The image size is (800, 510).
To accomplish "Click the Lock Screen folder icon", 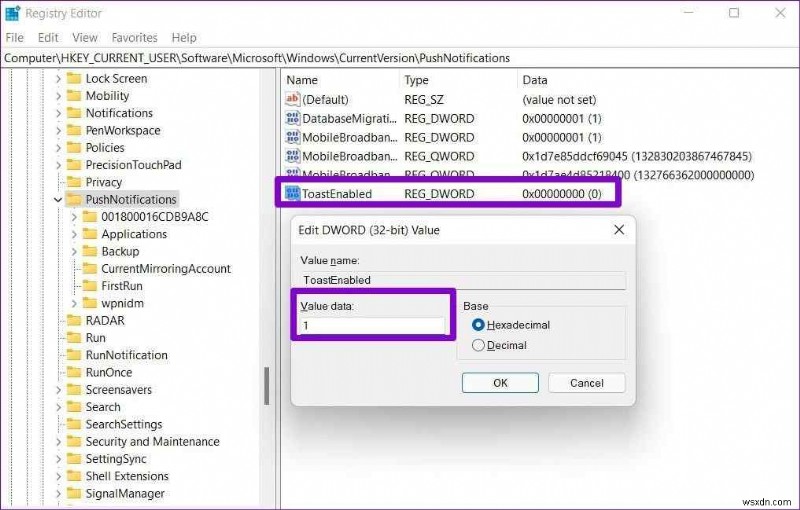I will [74, 79].
